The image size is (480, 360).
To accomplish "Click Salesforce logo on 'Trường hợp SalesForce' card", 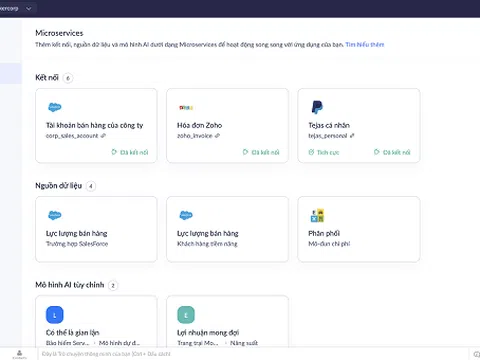I will click(x=55, y=215).
